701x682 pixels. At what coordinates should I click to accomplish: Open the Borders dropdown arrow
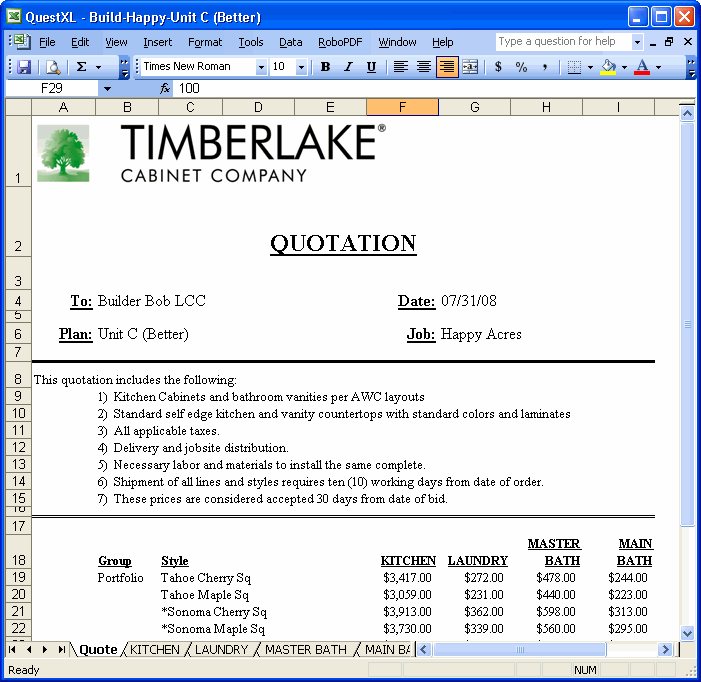pyautogui.click(x=590, y=67)
